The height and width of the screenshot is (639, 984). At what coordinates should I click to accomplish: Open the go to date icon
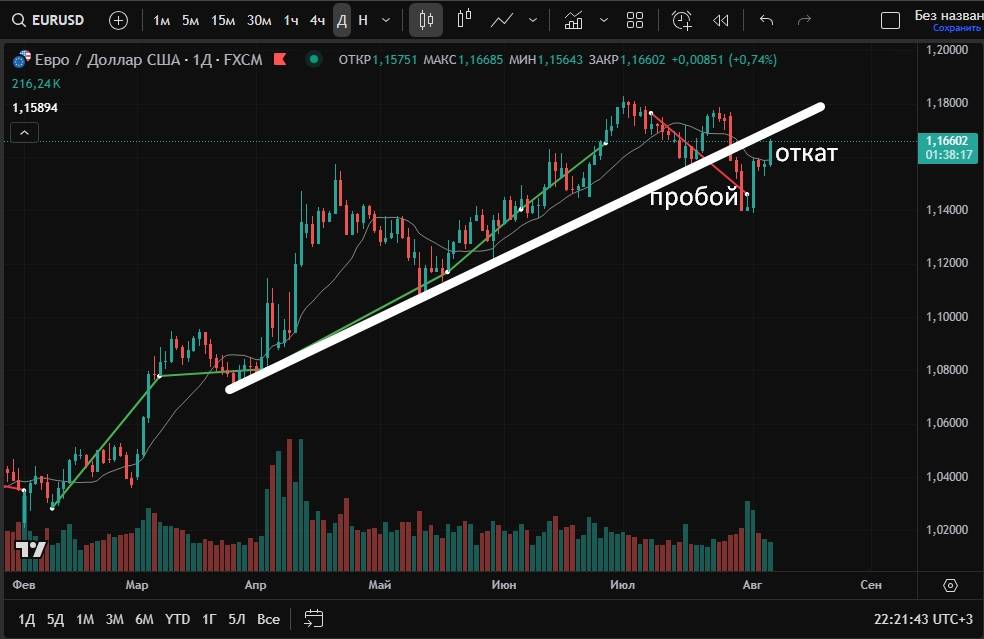[x=314, y=619]
